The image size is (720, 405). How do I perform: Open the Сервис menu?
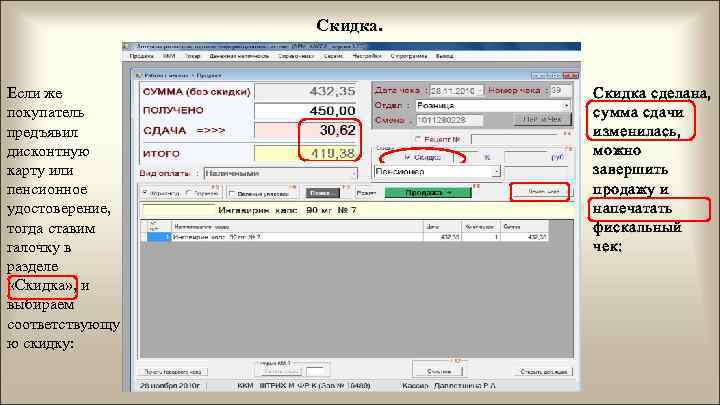tap(333, 56)
